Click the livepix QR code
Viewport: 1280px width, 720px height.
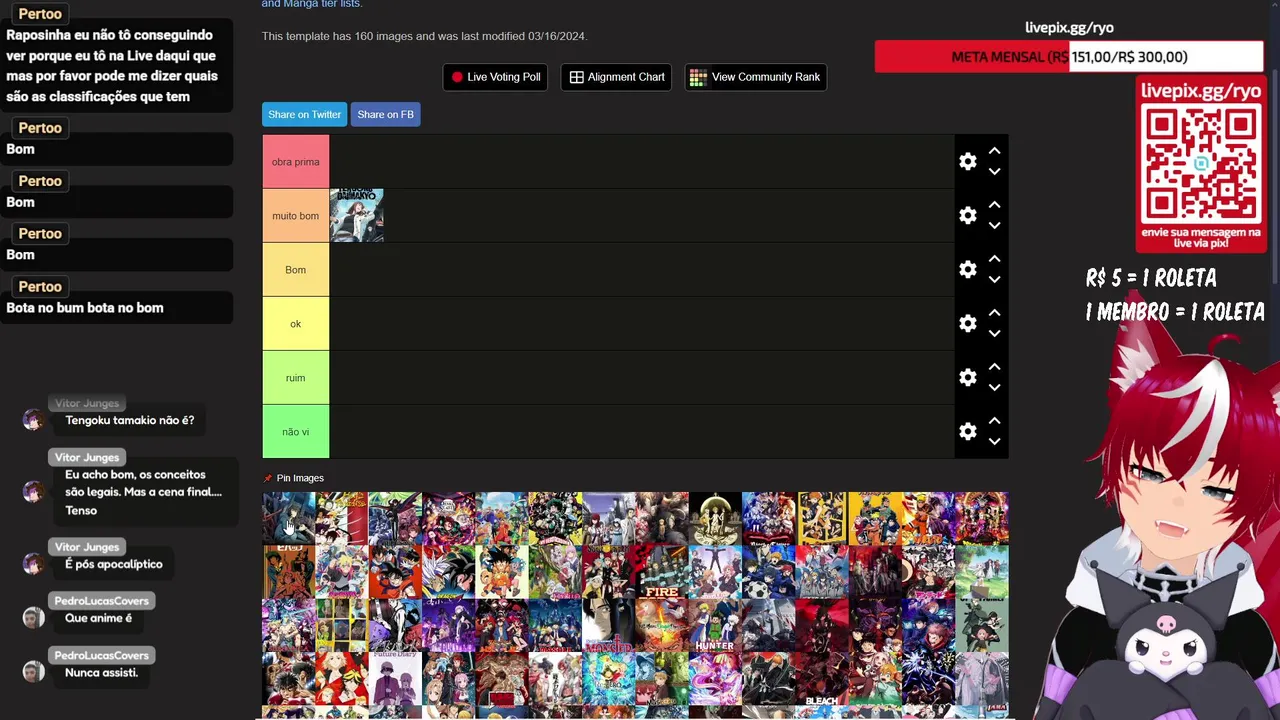coord(1200,164)
